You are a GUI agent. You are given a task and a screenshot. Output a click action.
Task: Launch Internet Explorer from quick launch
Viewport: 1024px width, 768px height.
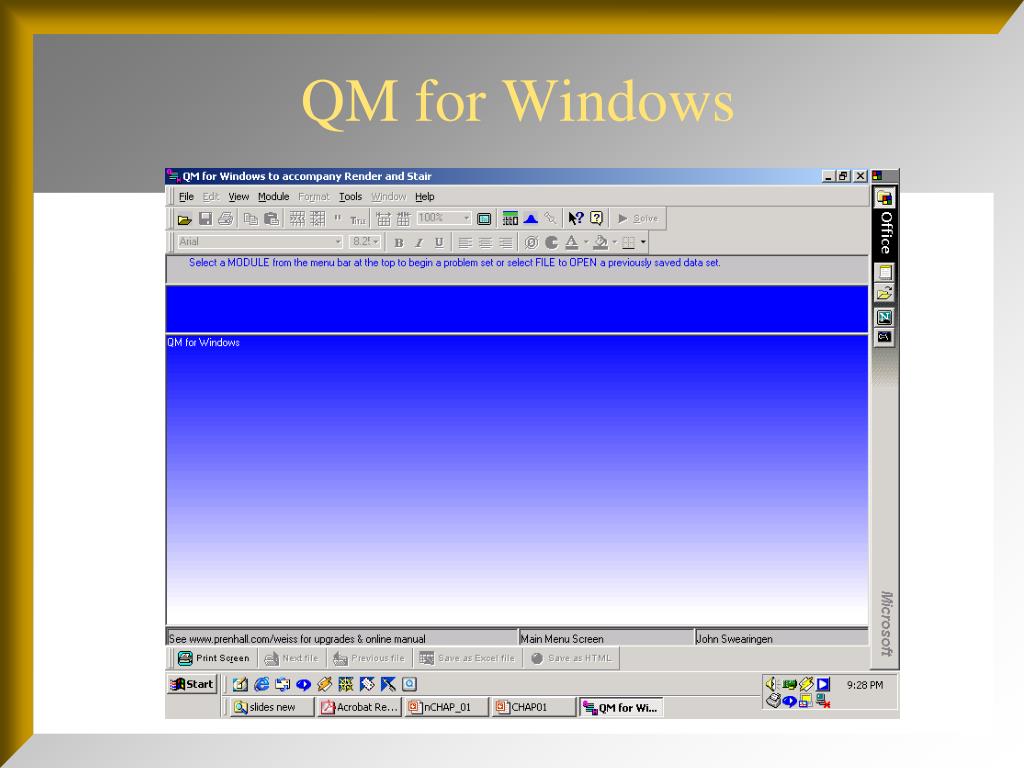261,684
